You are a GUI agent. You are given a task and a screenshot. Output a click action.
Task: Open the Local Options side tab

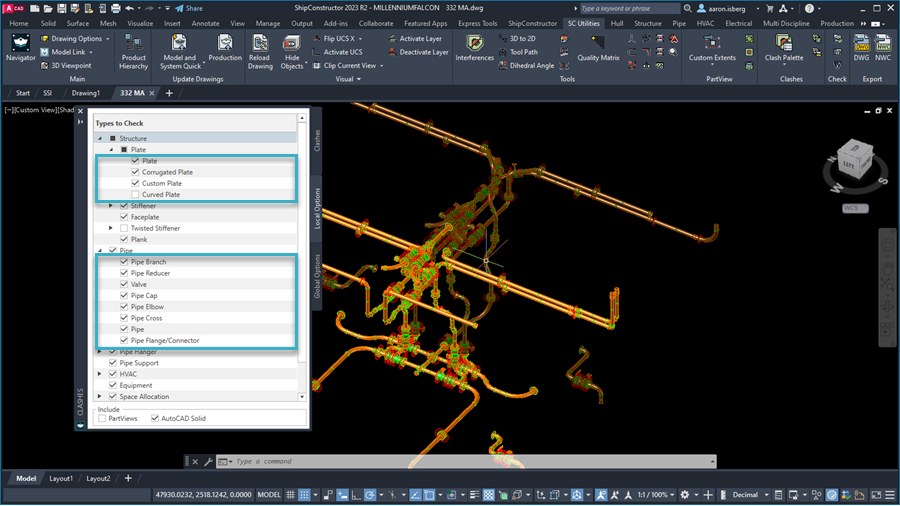coord(317,208)
